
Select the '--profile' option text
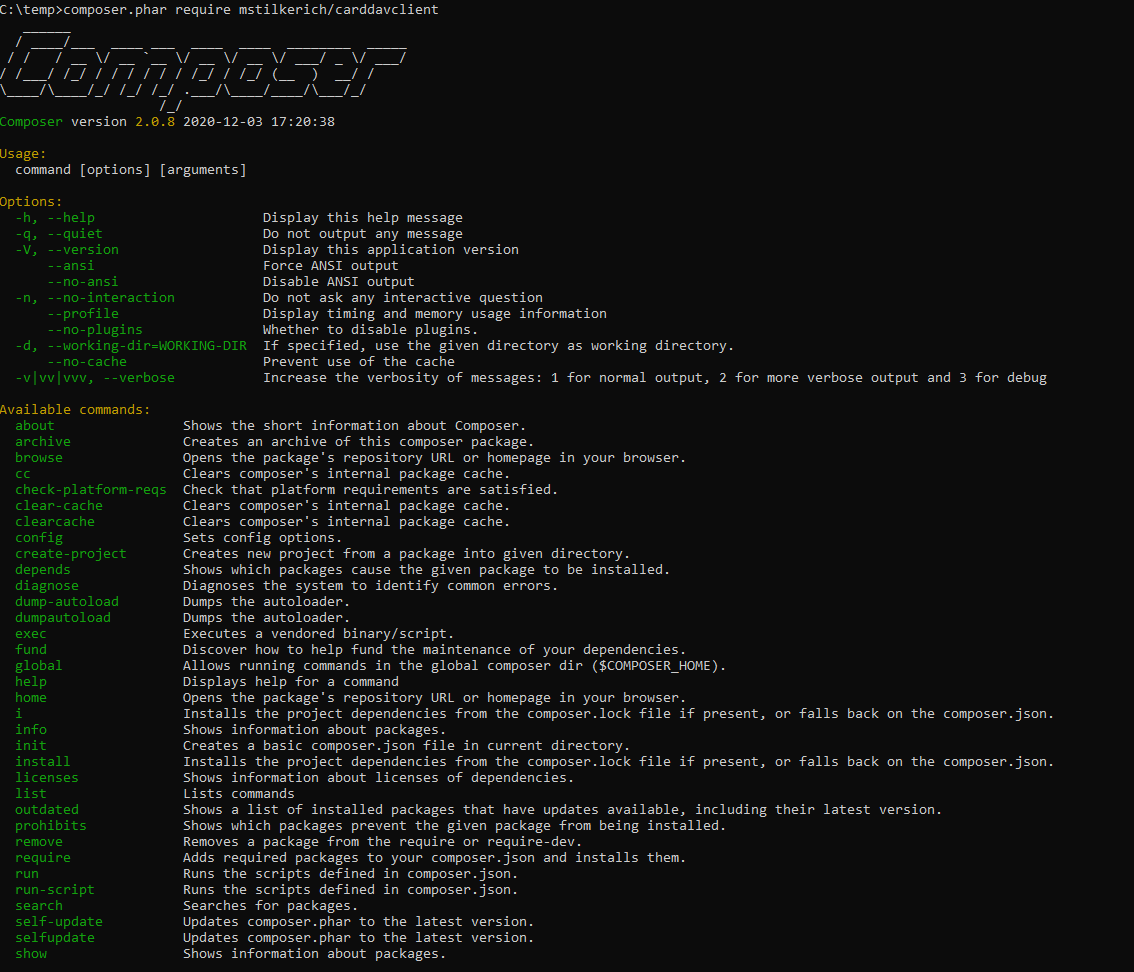click(x=83, y=313)
